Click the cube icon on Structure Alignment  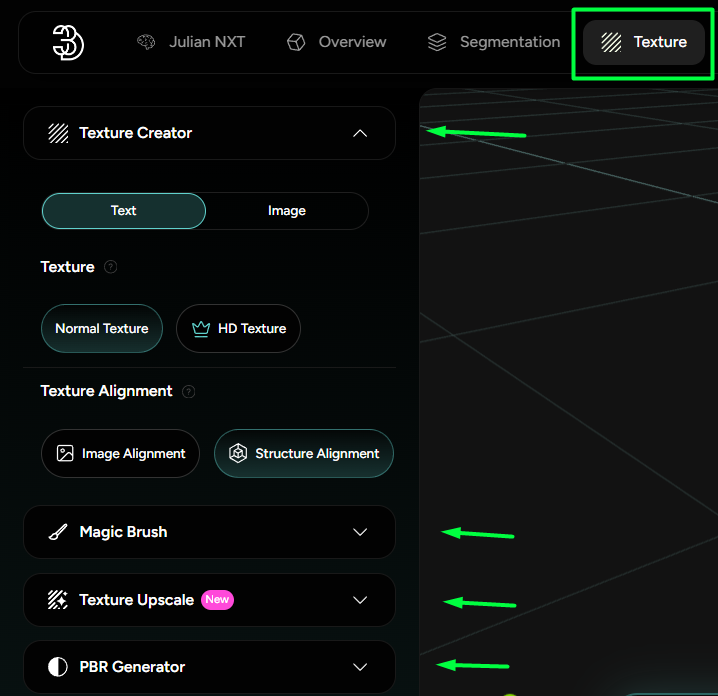coord(238,453)
